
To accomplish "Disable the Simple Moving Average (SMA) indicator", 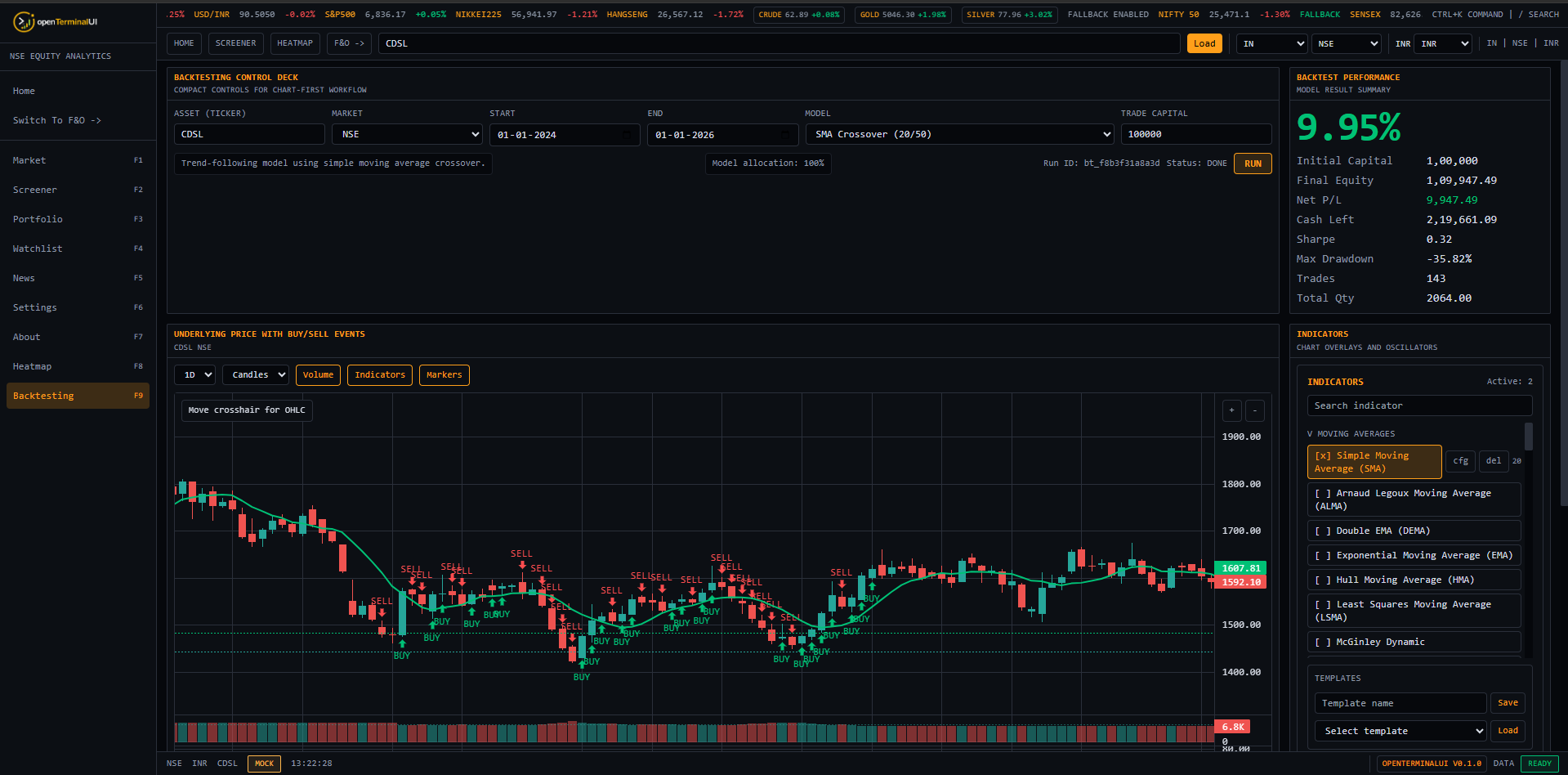I will 1374,461.
